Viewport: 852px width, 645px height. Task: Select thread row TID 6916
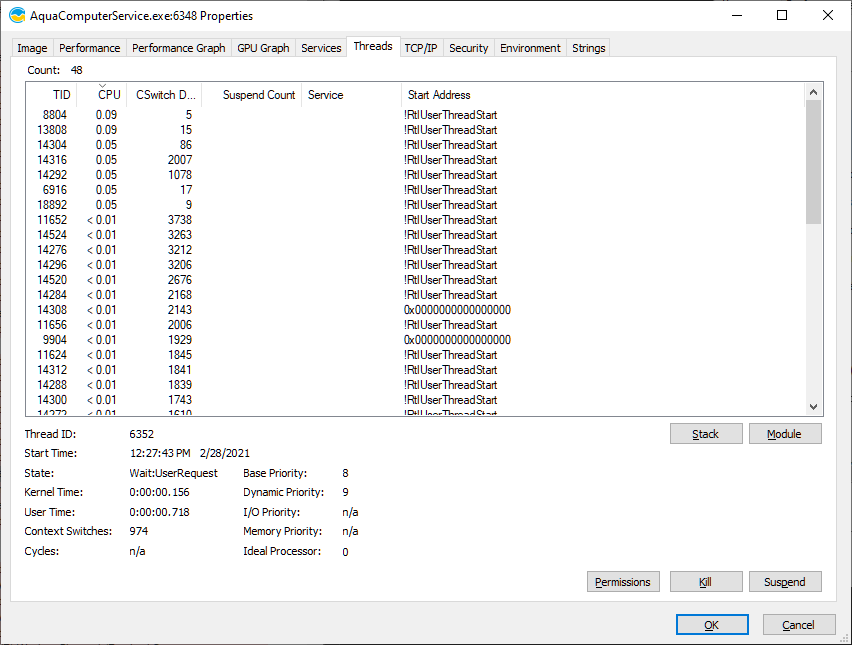[x=415, y=190]
